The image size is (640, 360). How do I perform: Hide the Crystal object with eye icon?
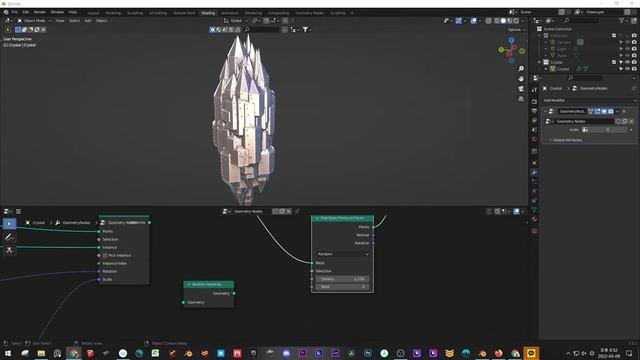tap(628, 69)
